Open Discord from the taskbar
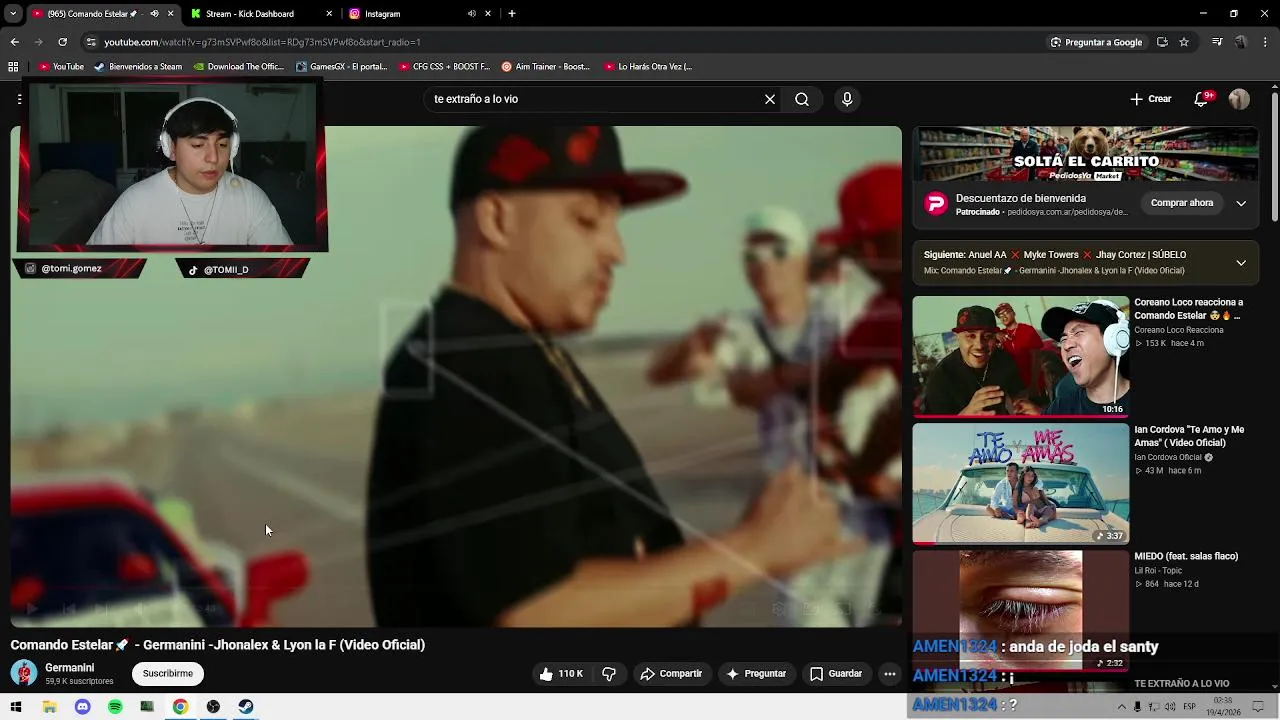This screenshot has width=1280, height=720. pyautogui.click(x=82, y=707)
